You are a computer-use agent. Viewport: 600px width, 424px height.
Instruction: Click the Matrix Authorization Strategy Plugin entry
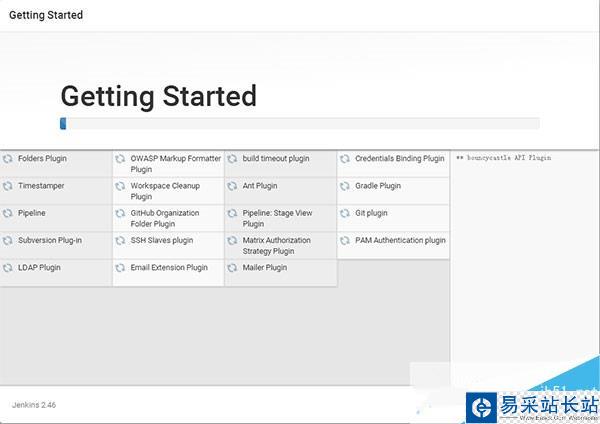point(280,245)
